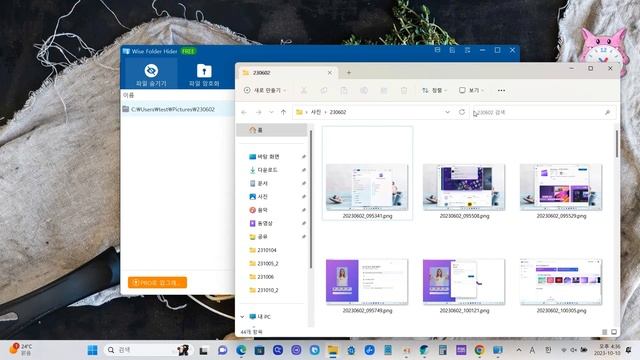Click the Delete trash icon in Explorer toolbar
Screen dimensions: 640x360
(x=404, y=90)
